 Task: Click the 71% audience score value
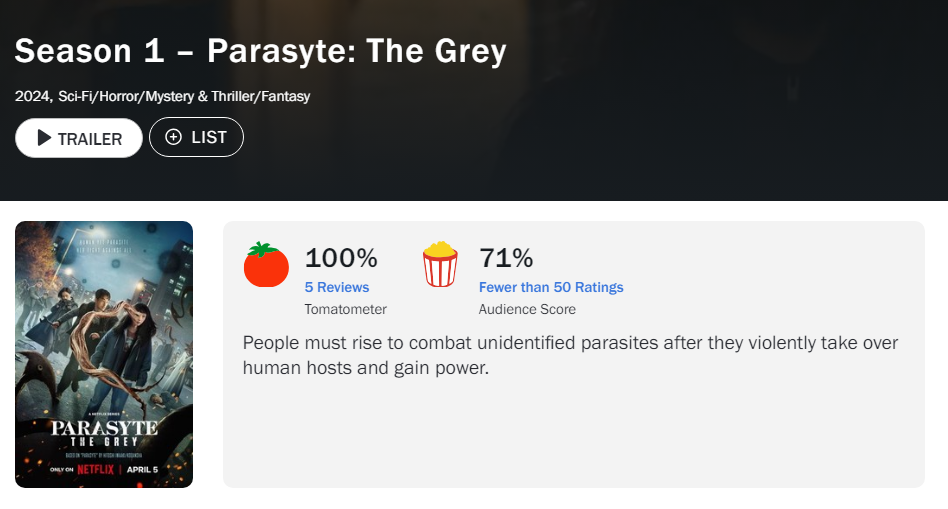point(506,258)
